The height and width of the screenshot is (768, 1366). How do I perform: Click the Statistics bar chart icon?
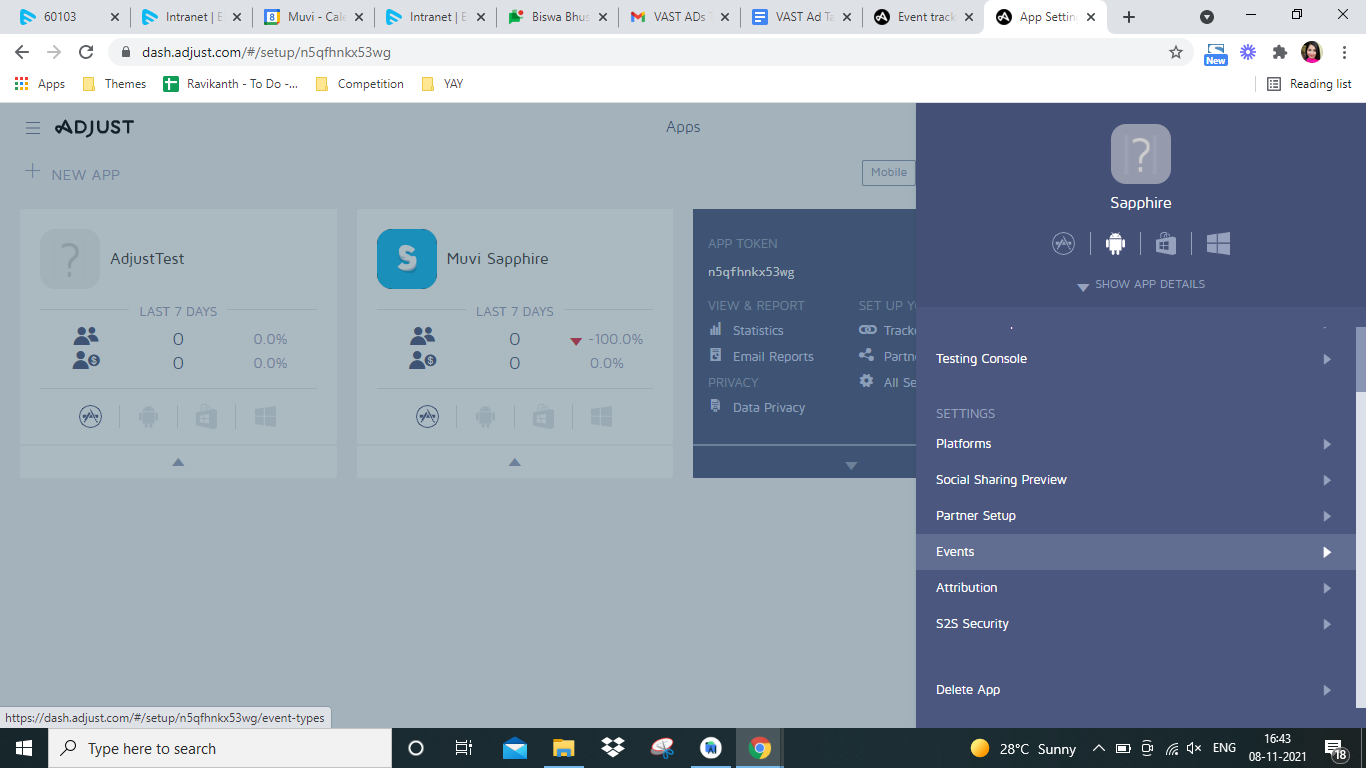coord(715,330)
